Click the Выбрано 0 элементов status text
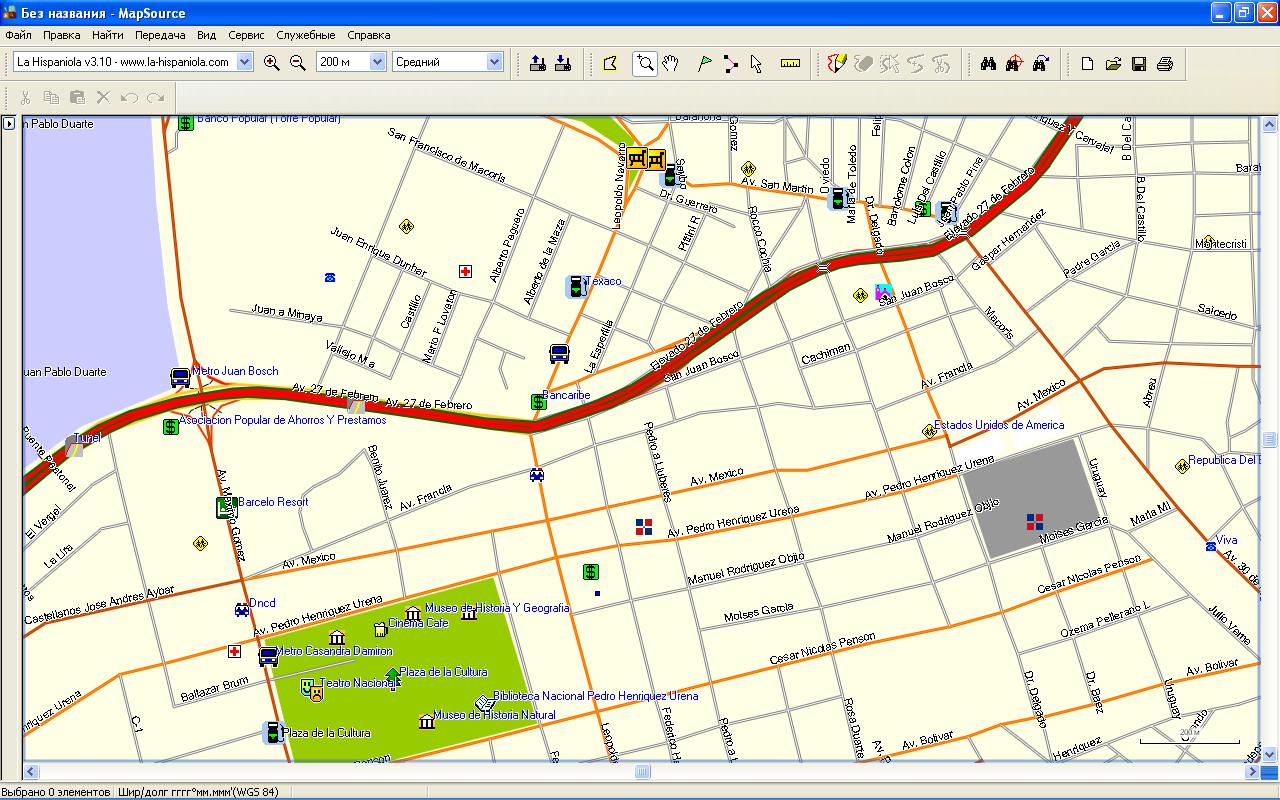1280x800 pixels. [x=57, y=792]
